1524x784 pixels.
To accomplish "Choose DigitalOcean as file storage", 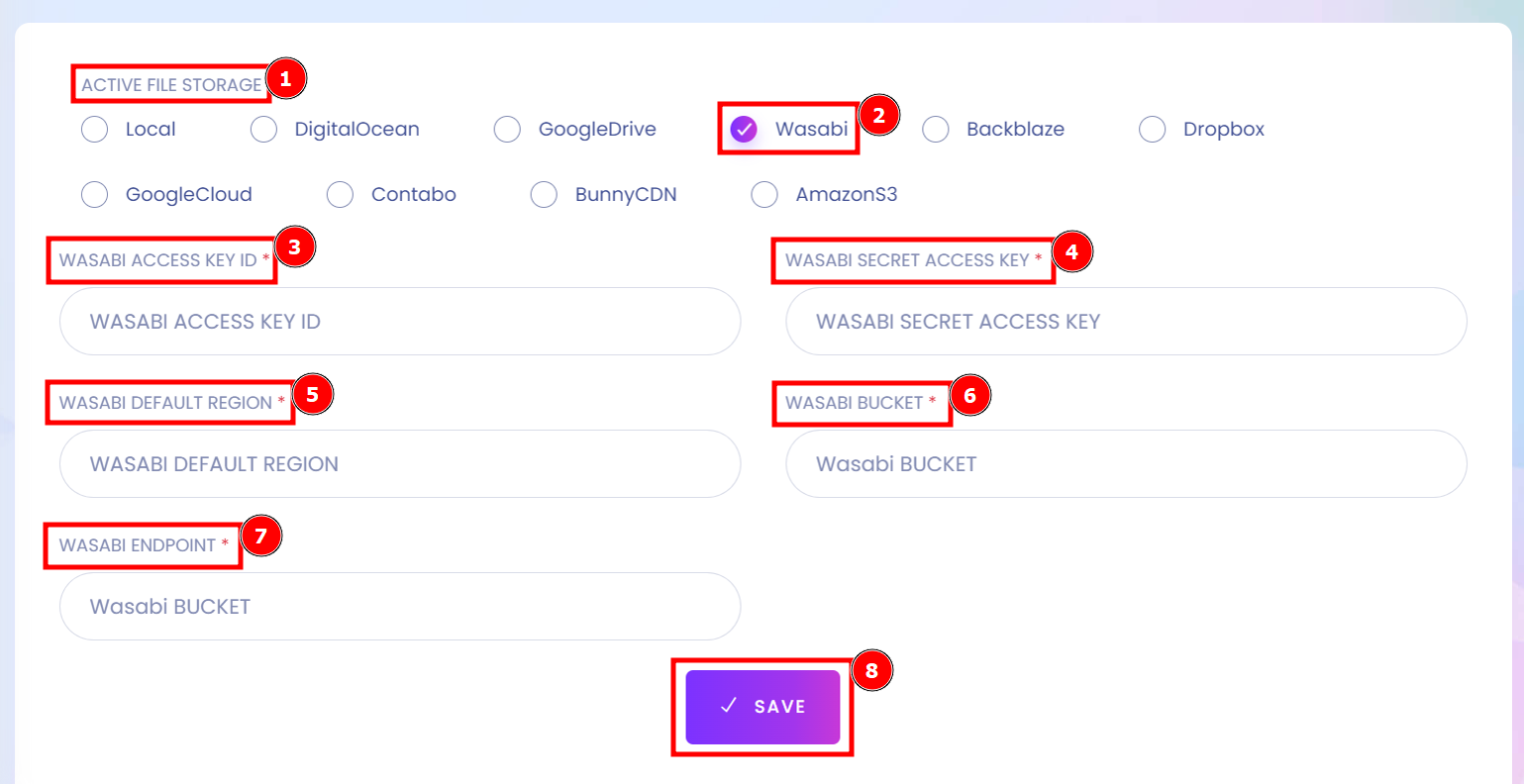I will click(263, 129).
